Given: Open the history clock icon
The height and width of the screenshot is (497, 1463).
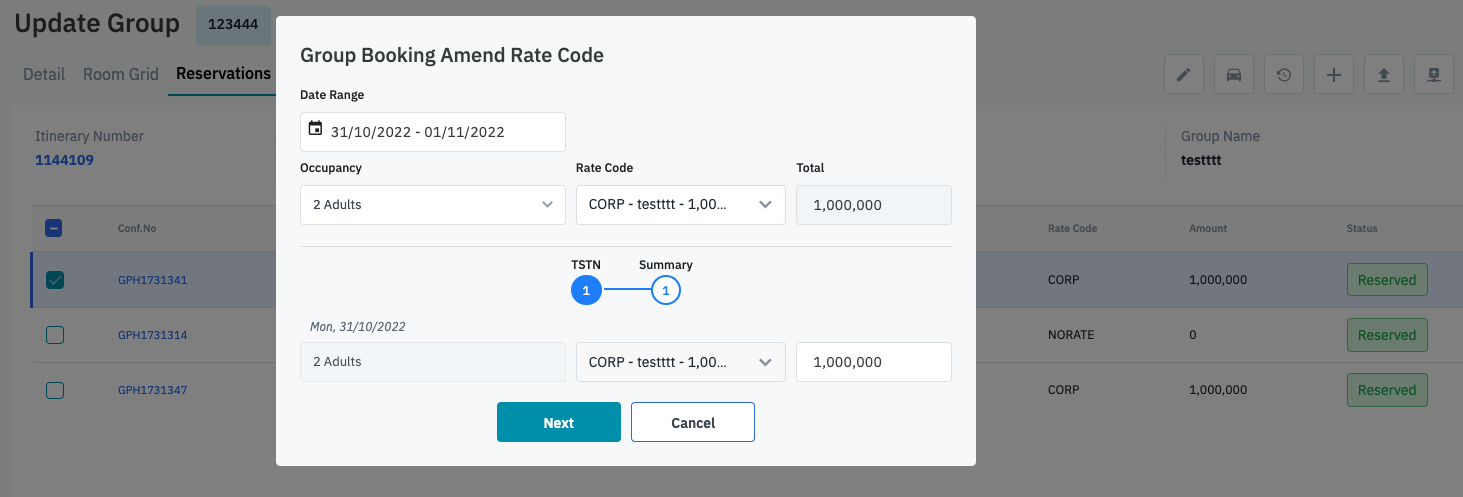Looking at the screenshot, I should coord(1284,75).
